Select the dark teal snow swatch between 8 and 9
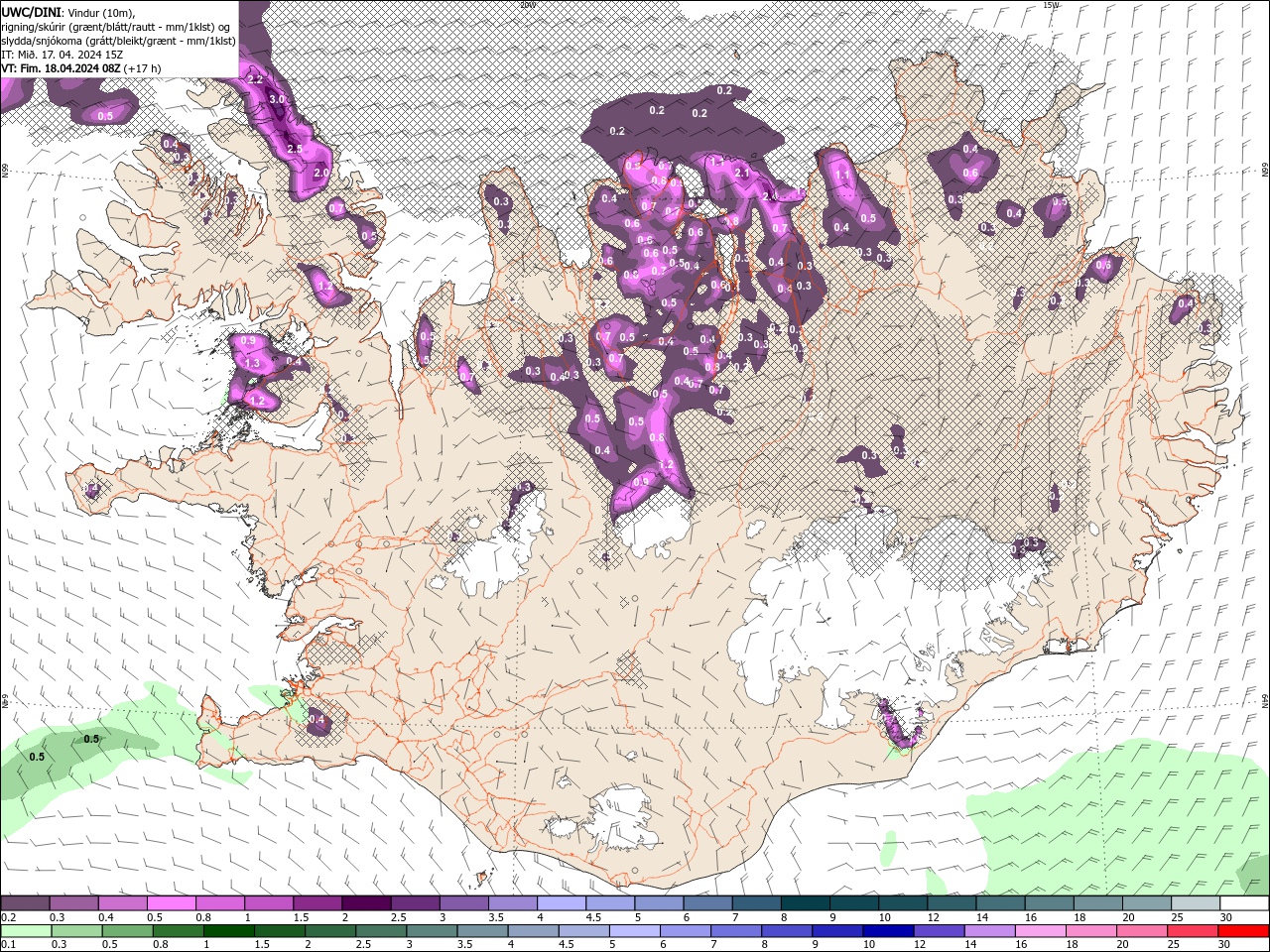 806,903
